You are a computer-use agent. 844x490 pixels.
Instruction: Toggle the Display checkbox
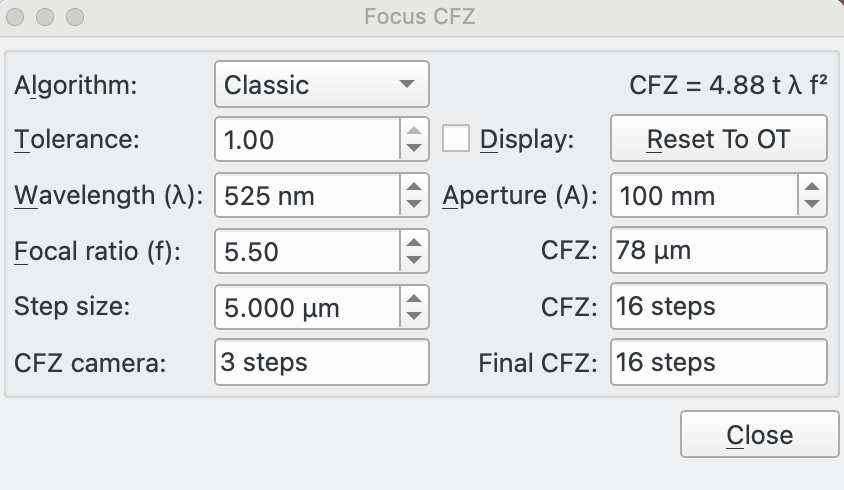(x=456, y=139)
